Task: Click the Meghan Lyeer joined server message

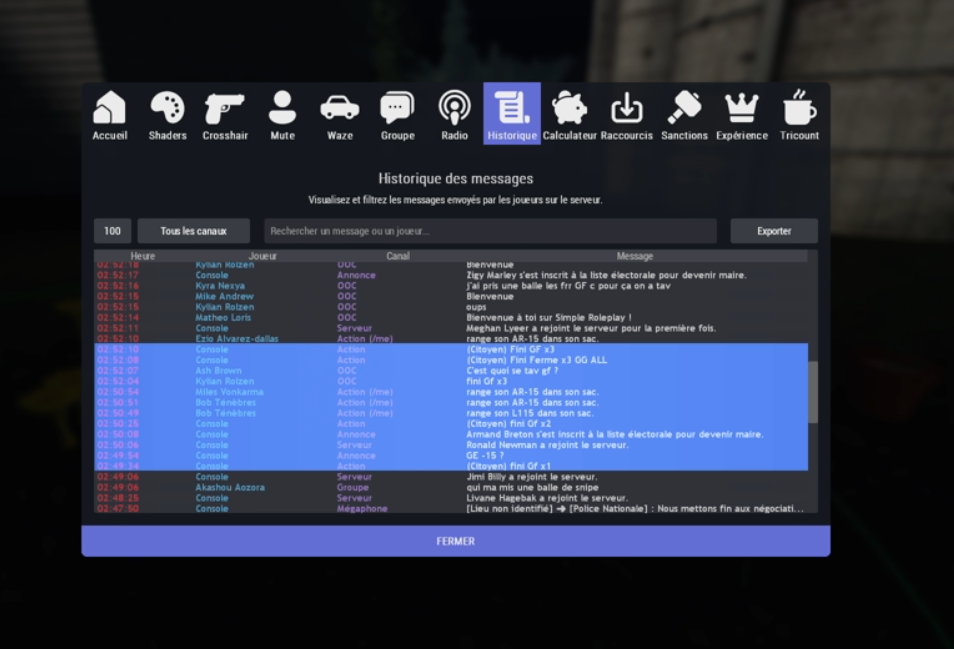Action: tap(591, 328)
